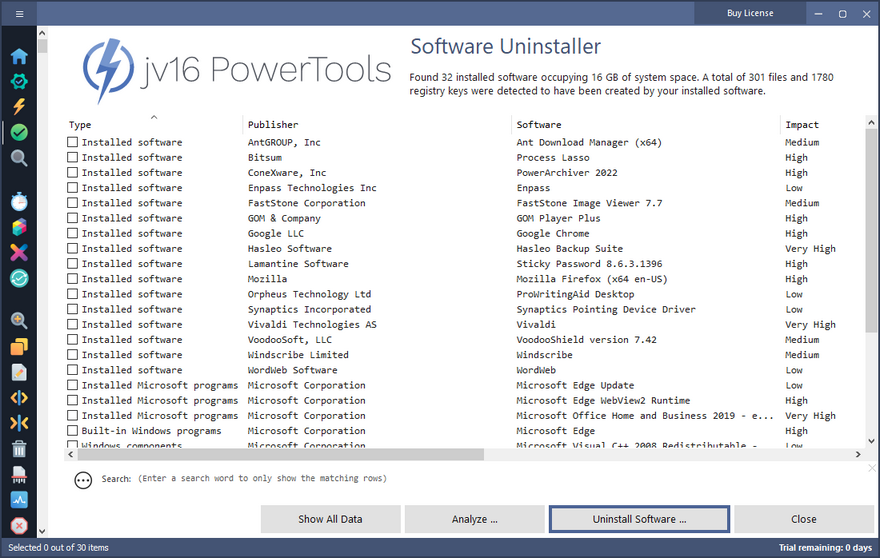Click 'Trial remaining: 0 days' status text
The image size is (880, 558).
(x=825, y=547)
